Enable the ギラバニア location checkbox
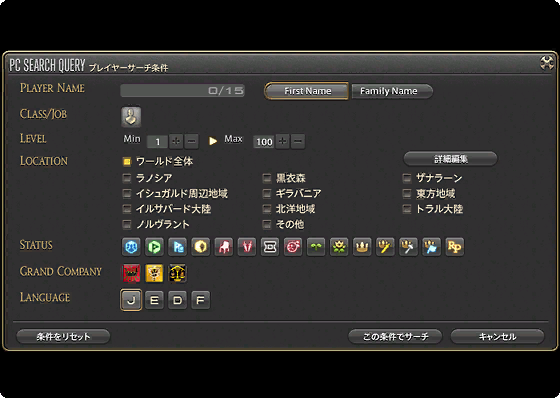Image resolution: width=560 pixels, height=400 pixels. point(267,193)
